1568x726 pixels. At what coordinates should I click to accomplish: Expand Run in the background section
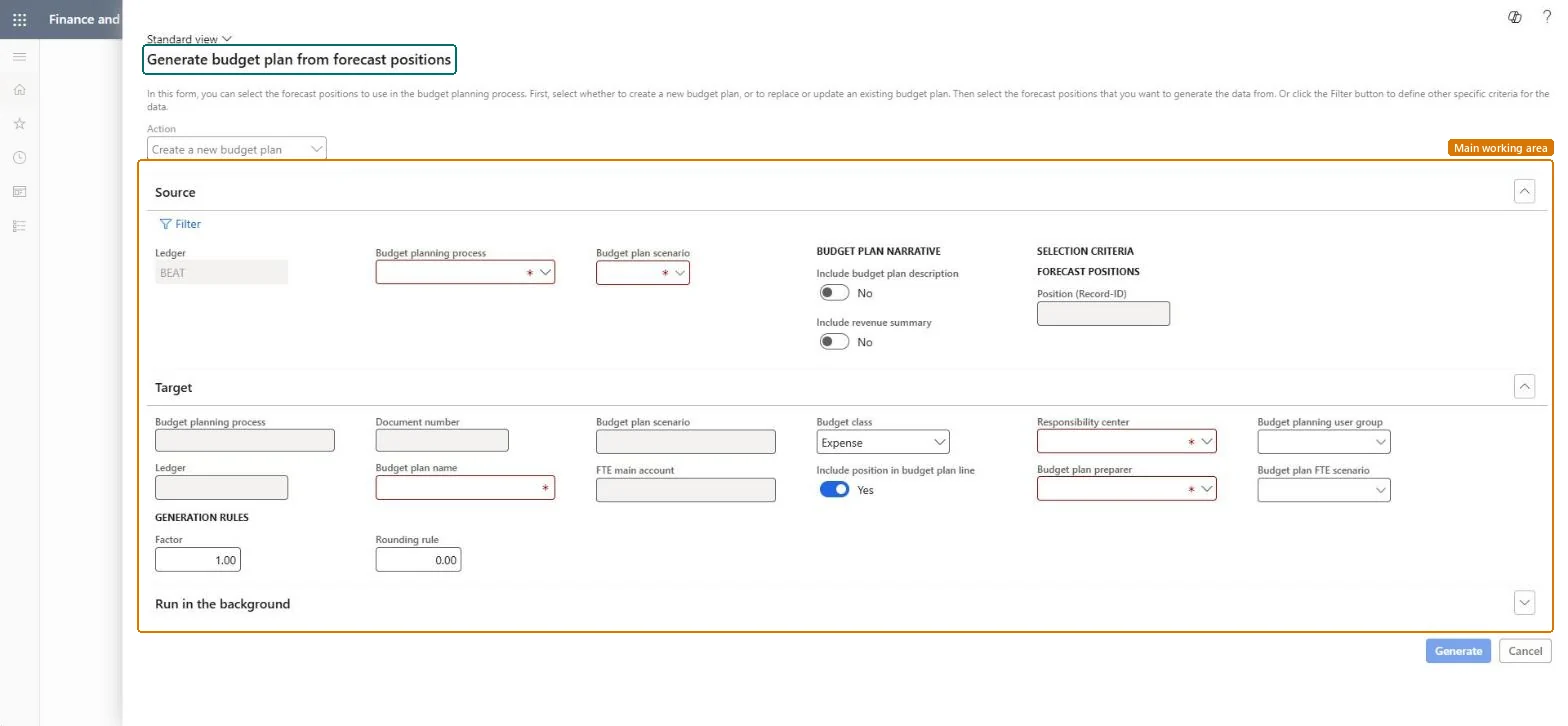(x=1524, y=603)
